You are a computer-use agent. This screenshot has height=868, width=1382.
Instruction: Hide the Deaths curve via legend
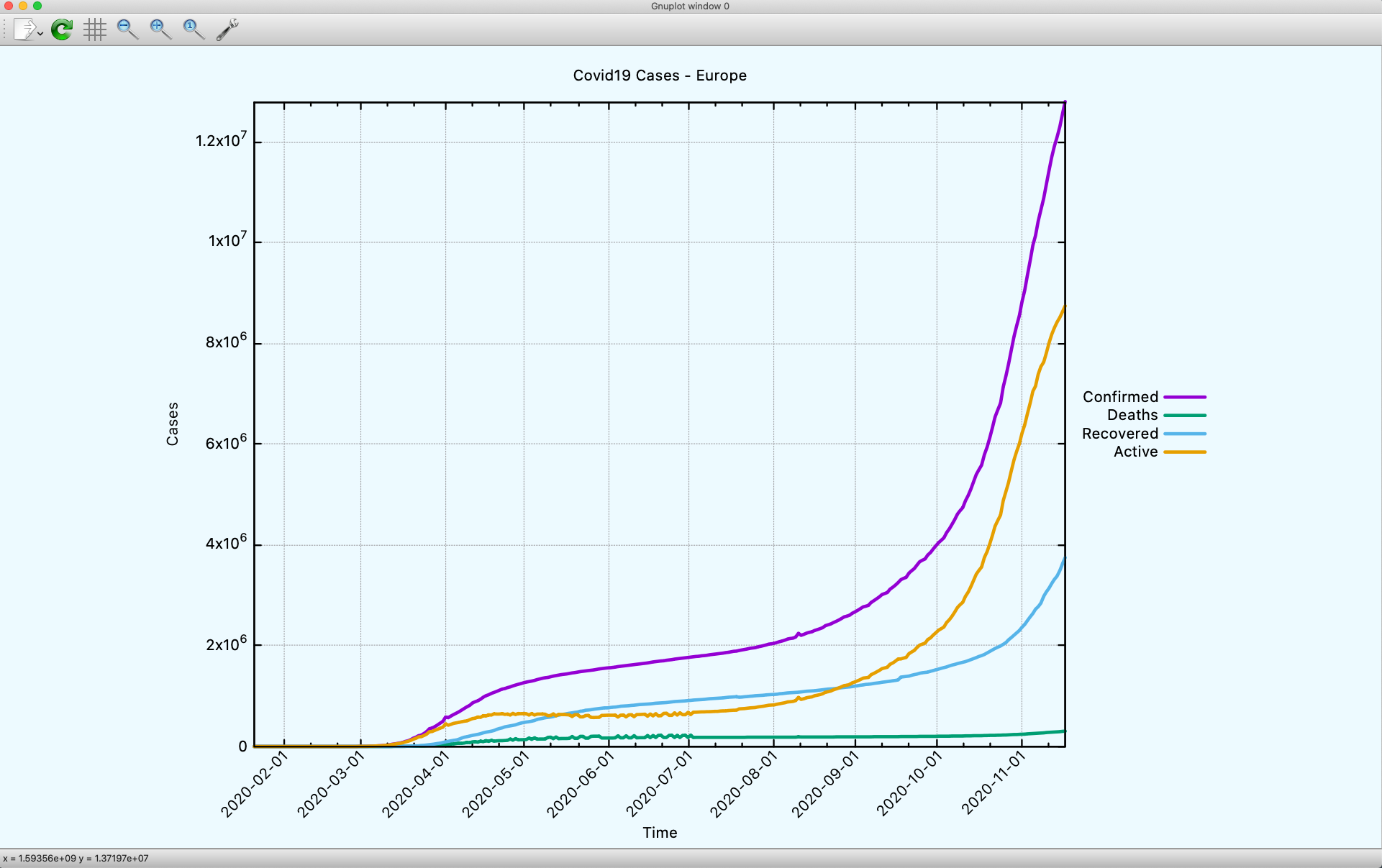click(1132, 415)
